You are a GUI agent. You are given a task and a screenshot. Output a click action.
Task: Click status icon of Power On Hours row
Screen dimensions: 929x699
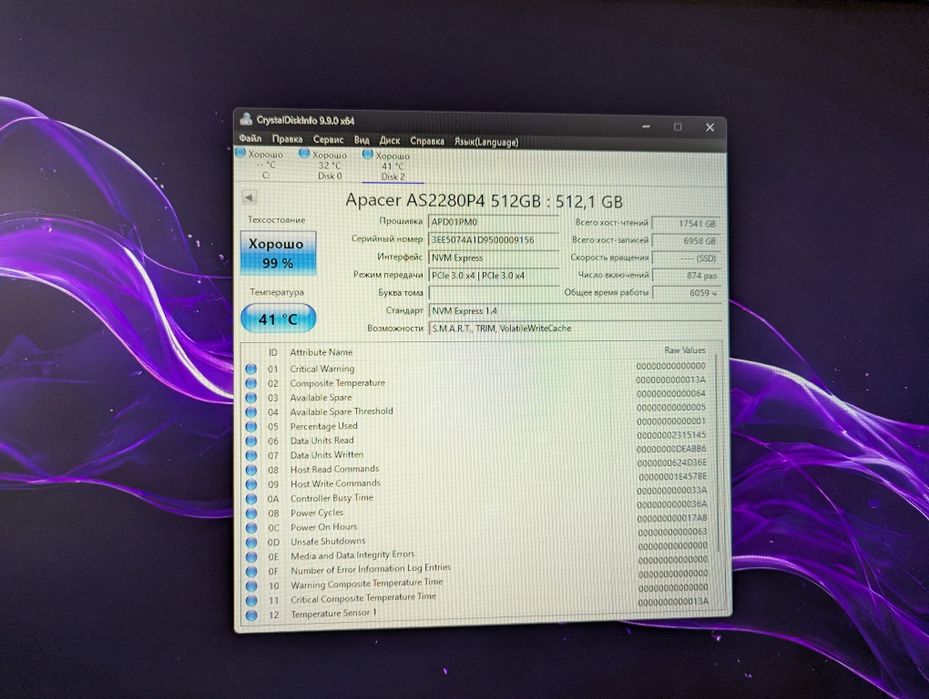coord(251,528)
